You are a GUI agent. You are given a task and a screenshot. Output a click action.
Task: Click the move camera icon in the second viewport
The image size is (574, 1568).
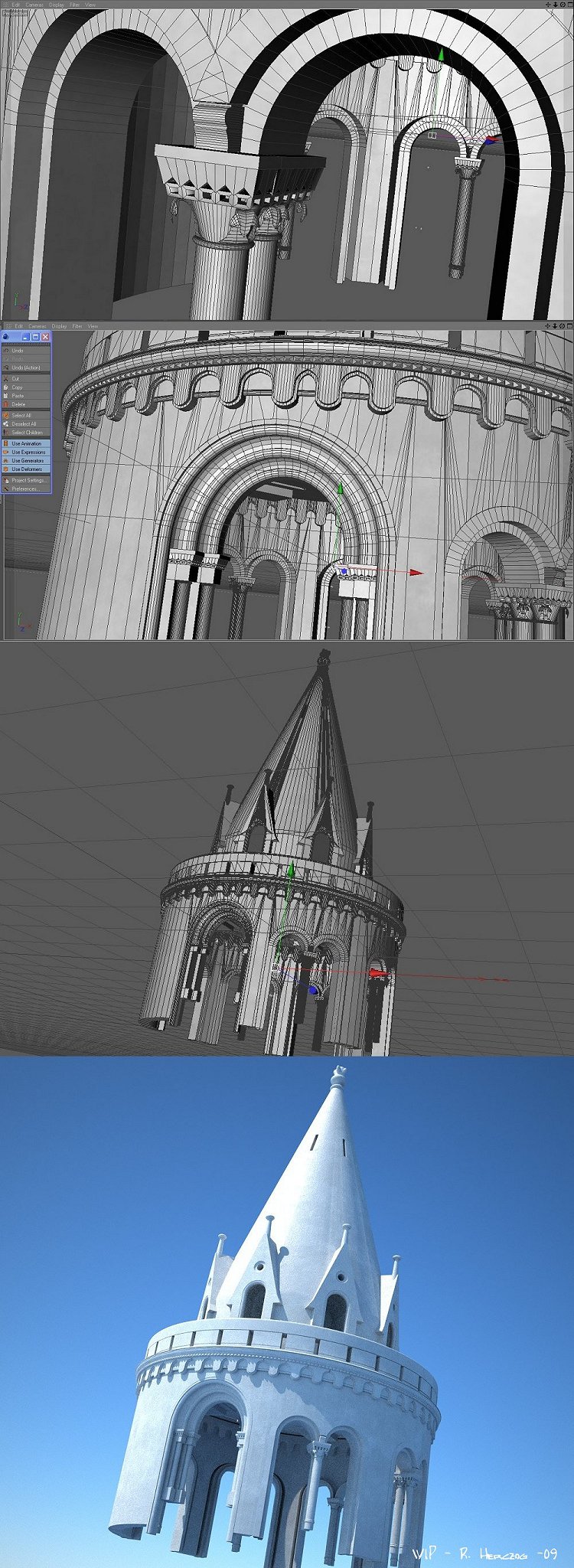tap(546, 326)
